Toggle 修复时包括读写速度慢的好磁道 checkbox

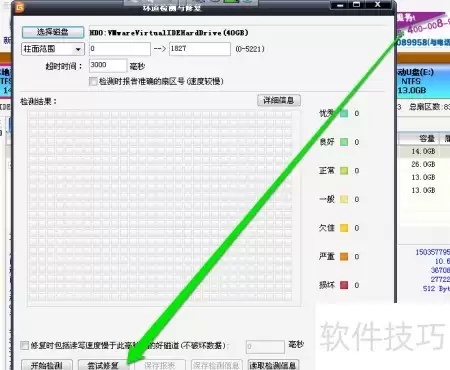click(24, 345)
